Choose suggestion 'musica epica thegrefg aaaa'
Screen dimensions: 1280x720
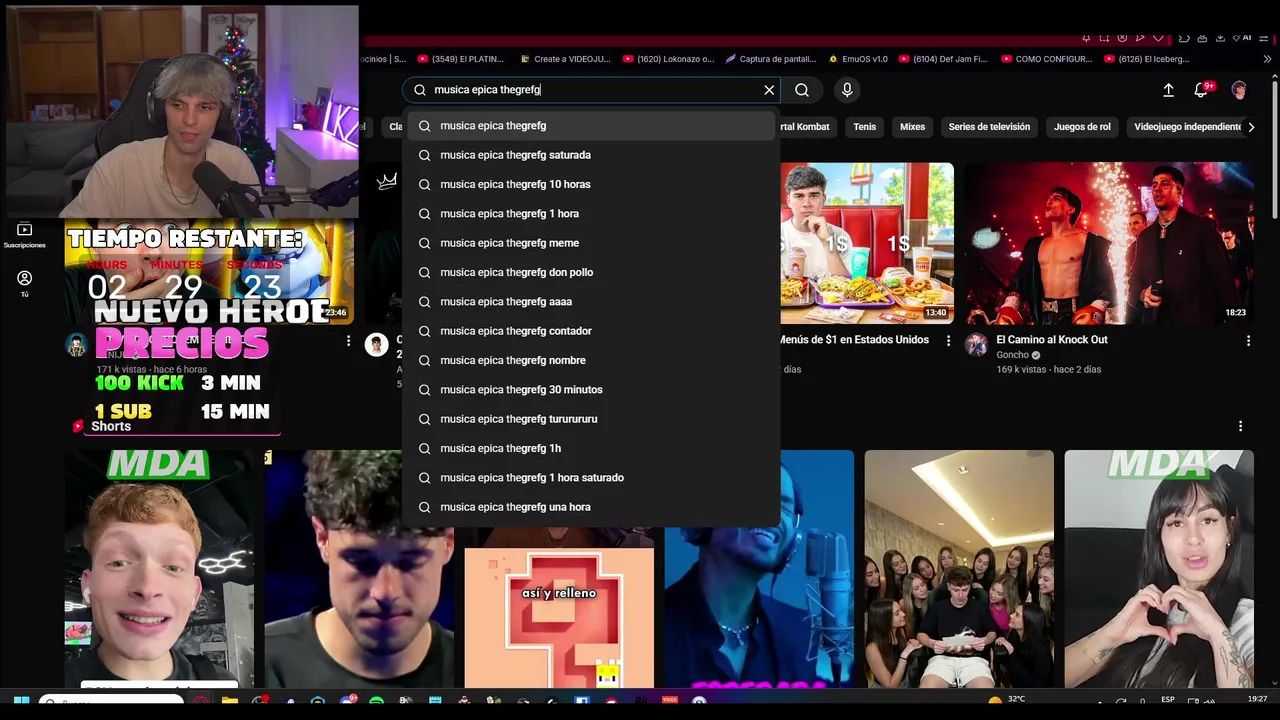tap(591, 302)
